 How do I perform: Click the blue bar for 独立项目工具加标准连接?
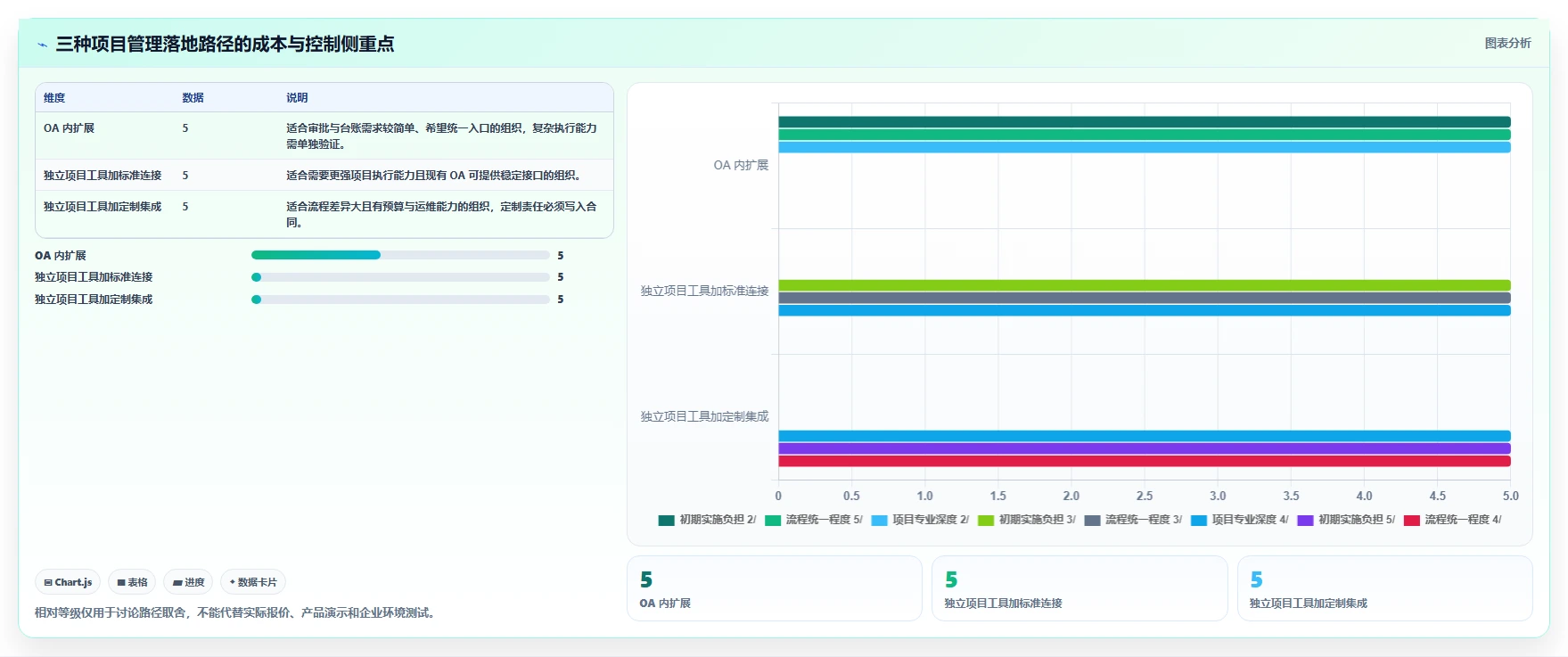[x=1145, y=310]
